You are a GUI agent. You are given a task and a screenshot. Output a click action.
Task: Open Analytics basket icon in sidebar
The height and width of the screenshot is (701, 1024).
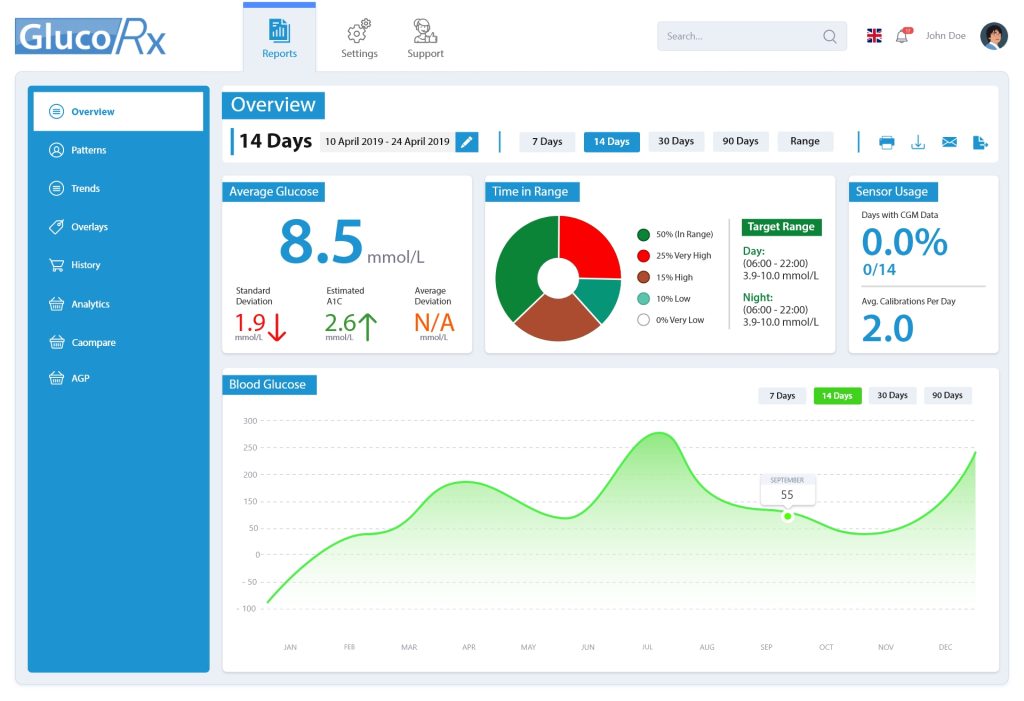[56, 304]
